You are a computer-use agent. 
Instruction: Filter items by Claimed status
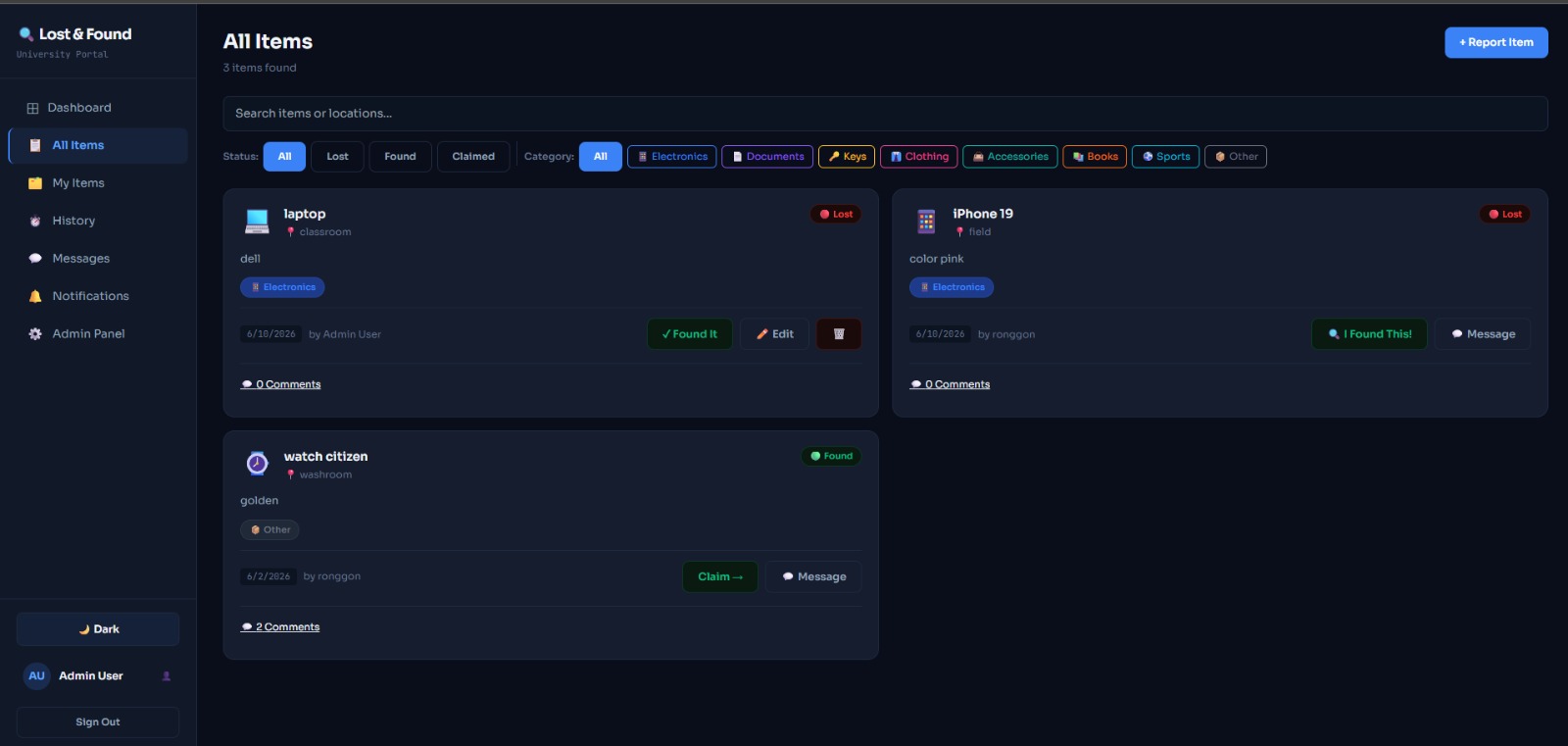coord(473,157)
